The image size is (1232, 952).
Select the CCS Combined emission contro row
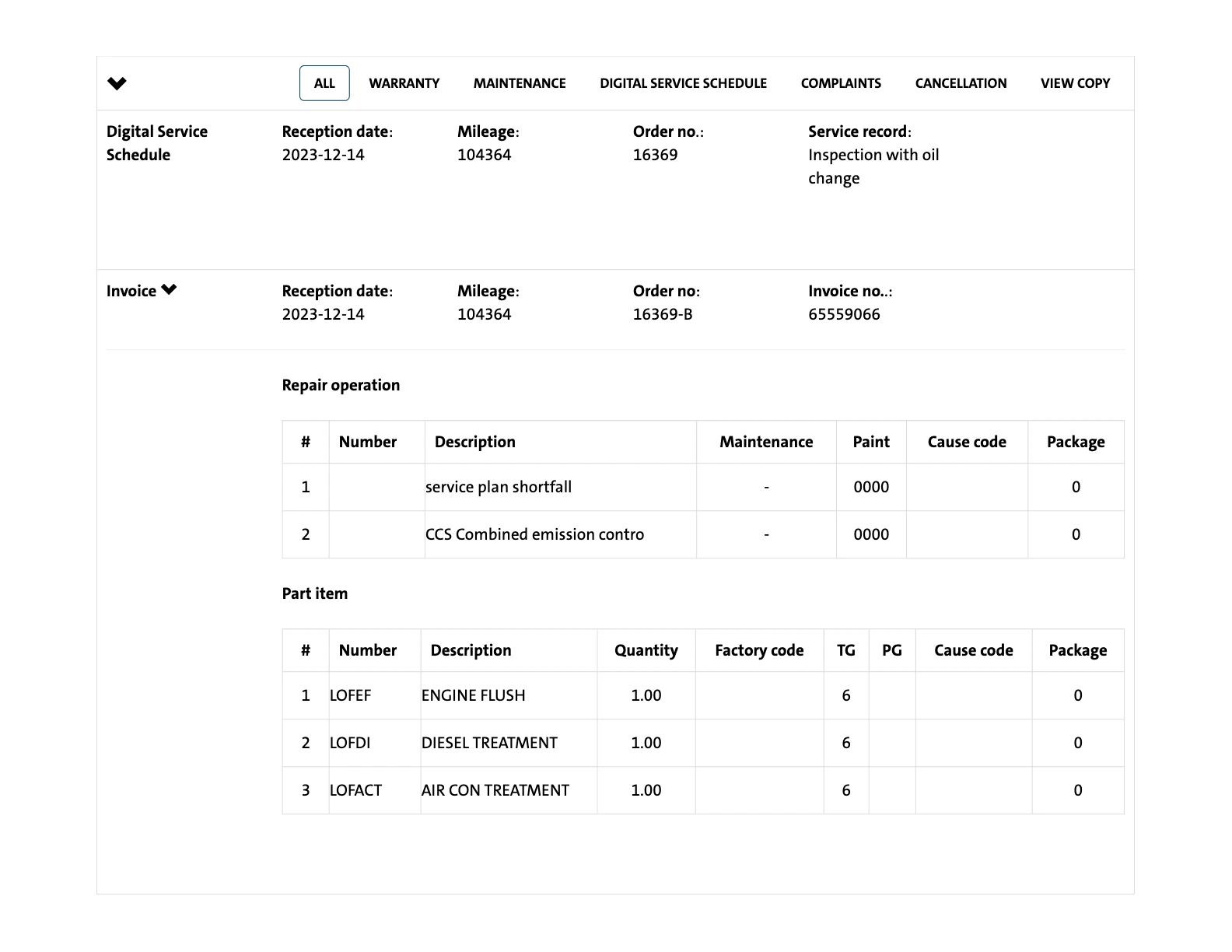pos(534,534)
